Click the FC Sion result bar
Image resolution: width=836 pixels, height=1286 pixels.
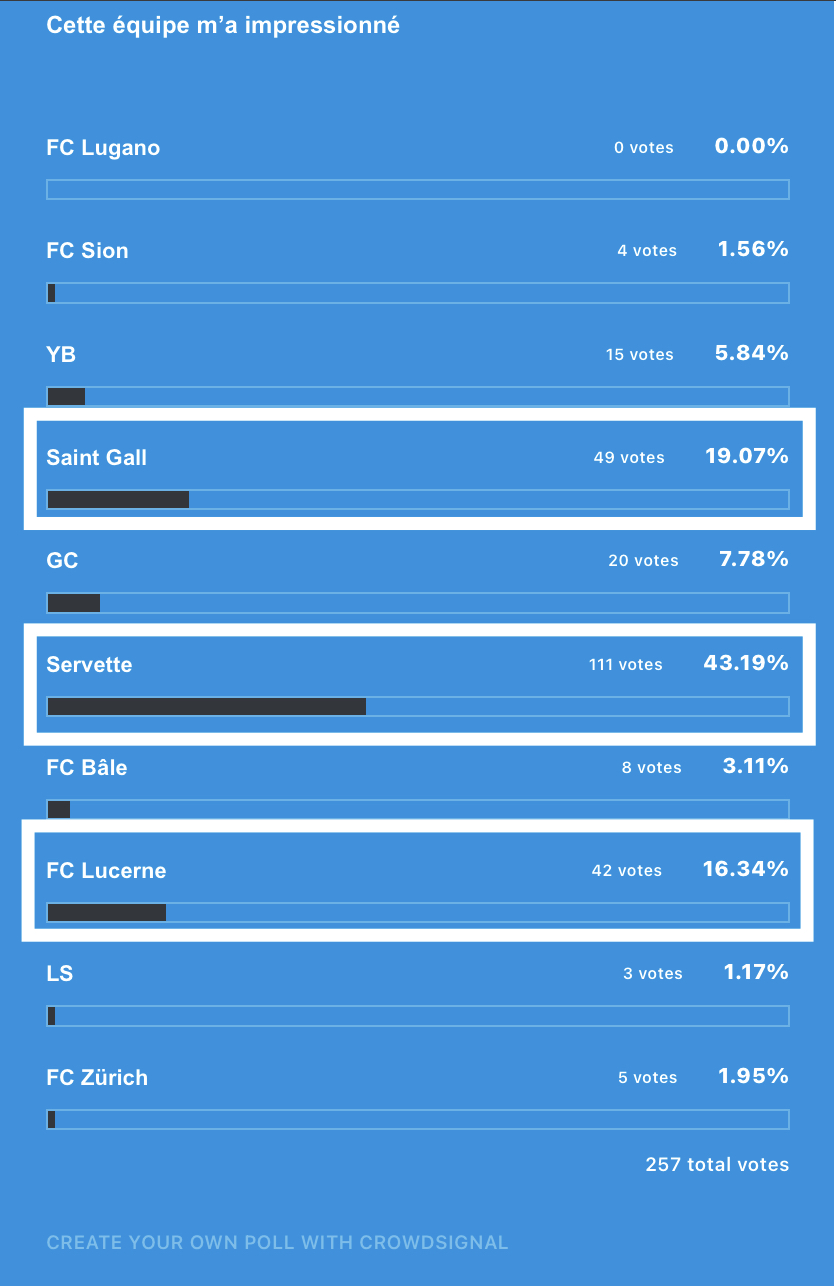(417, 293)
